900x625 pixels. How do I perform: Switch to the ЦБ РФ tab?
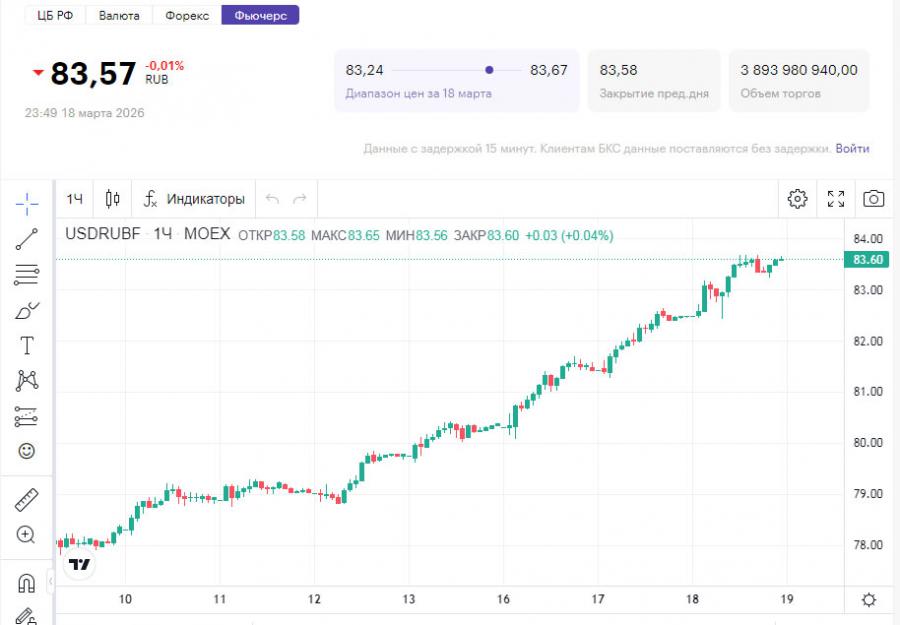pos(57,15)
